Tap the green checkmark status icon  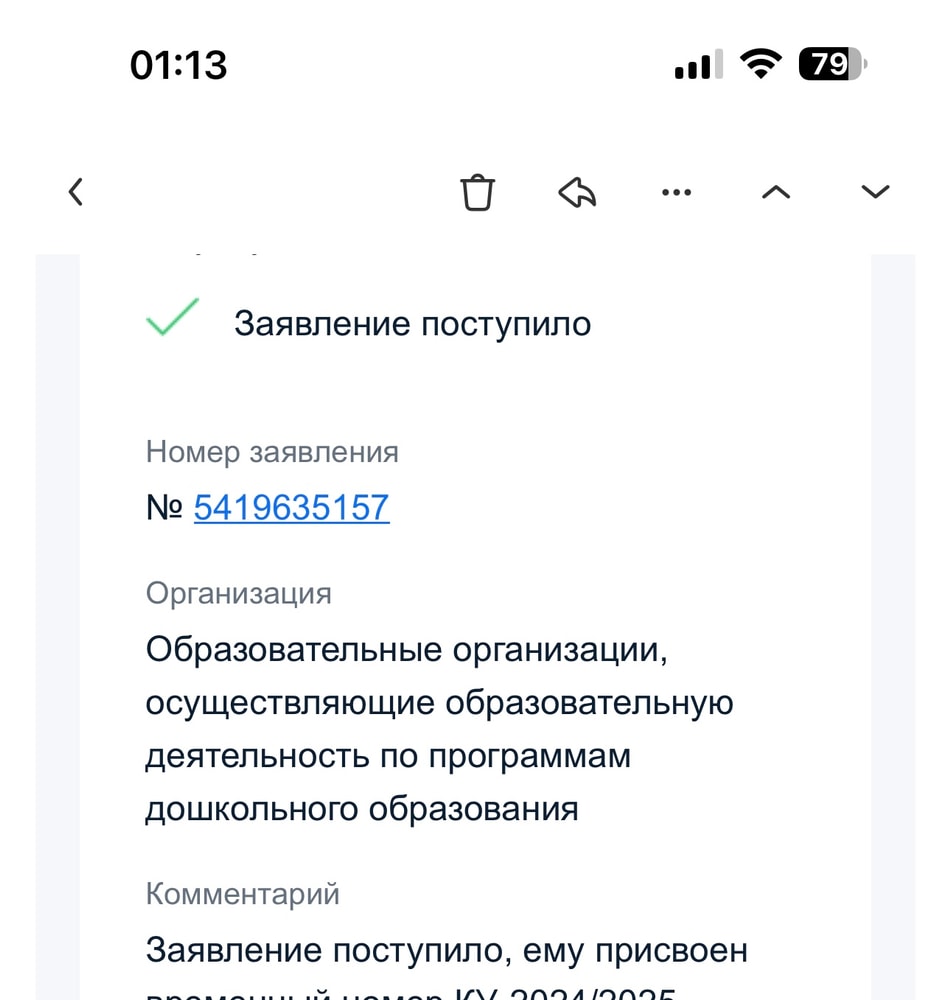pyautogui.click(x=168, y=318)
